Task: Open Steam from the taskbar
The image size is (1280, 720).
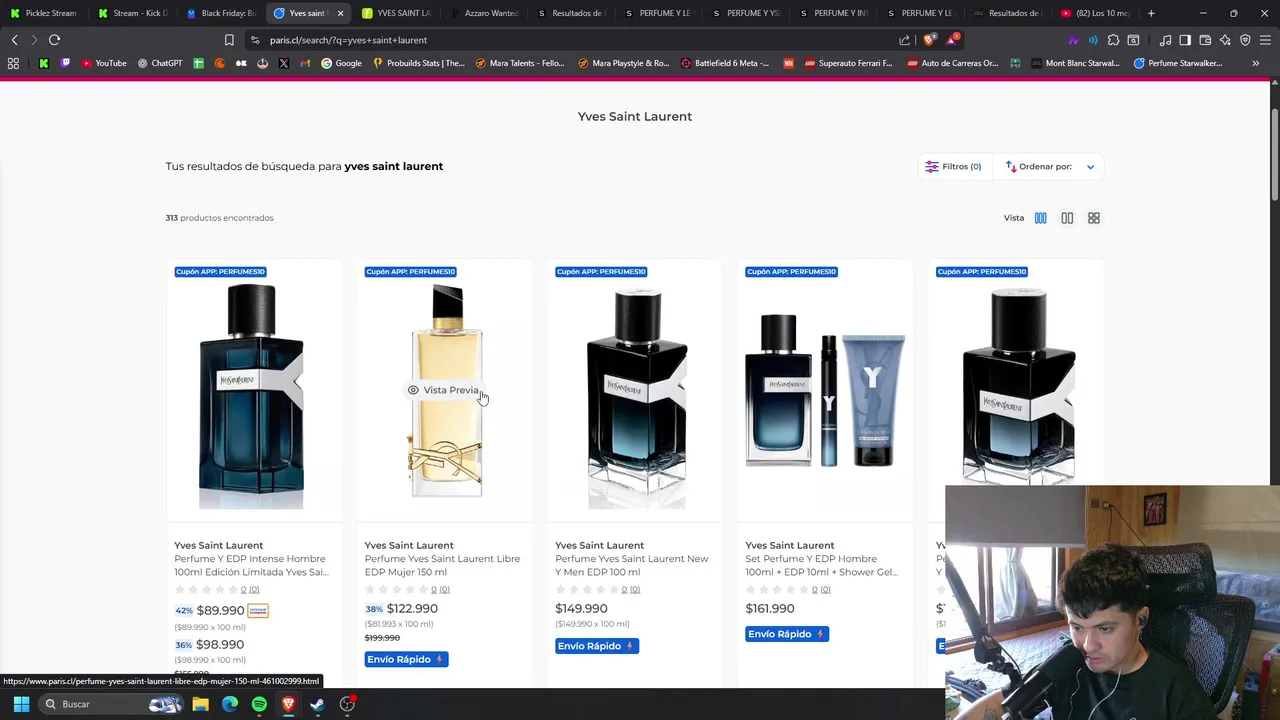Action: click(317, 704)
